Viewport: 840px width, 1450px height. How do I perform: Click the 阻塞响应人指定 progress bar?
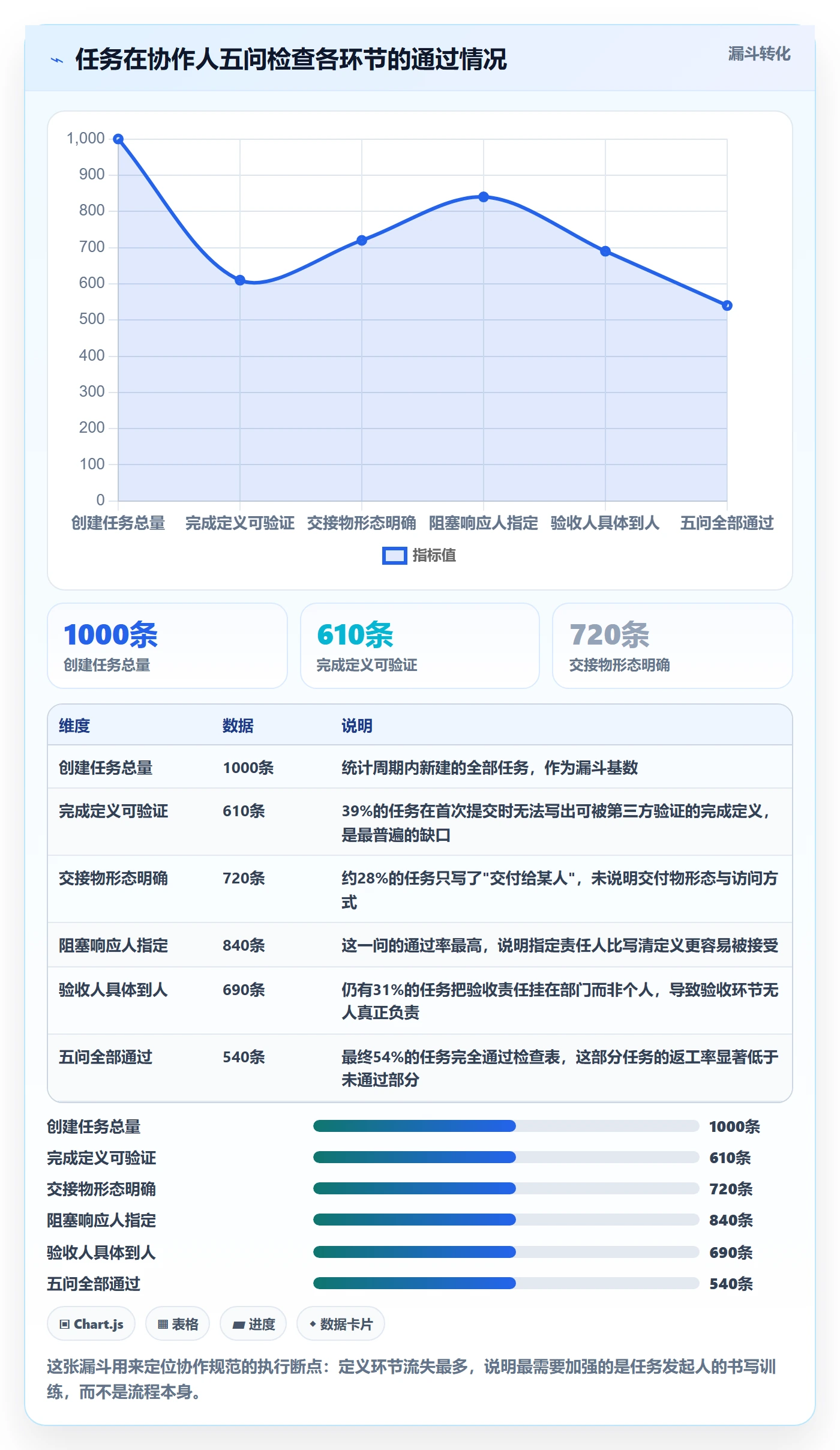tap(506, 1220)
